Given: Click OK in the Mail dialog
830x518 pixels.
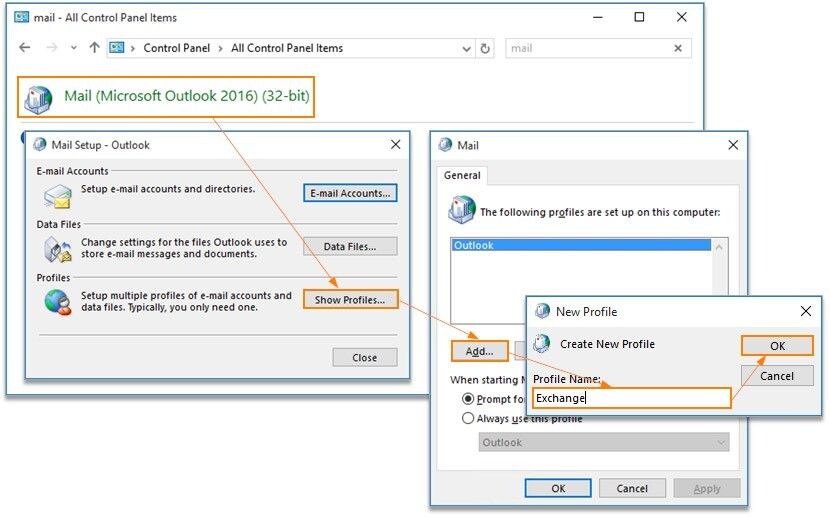Looking at the screenshot, I should 558,488.
